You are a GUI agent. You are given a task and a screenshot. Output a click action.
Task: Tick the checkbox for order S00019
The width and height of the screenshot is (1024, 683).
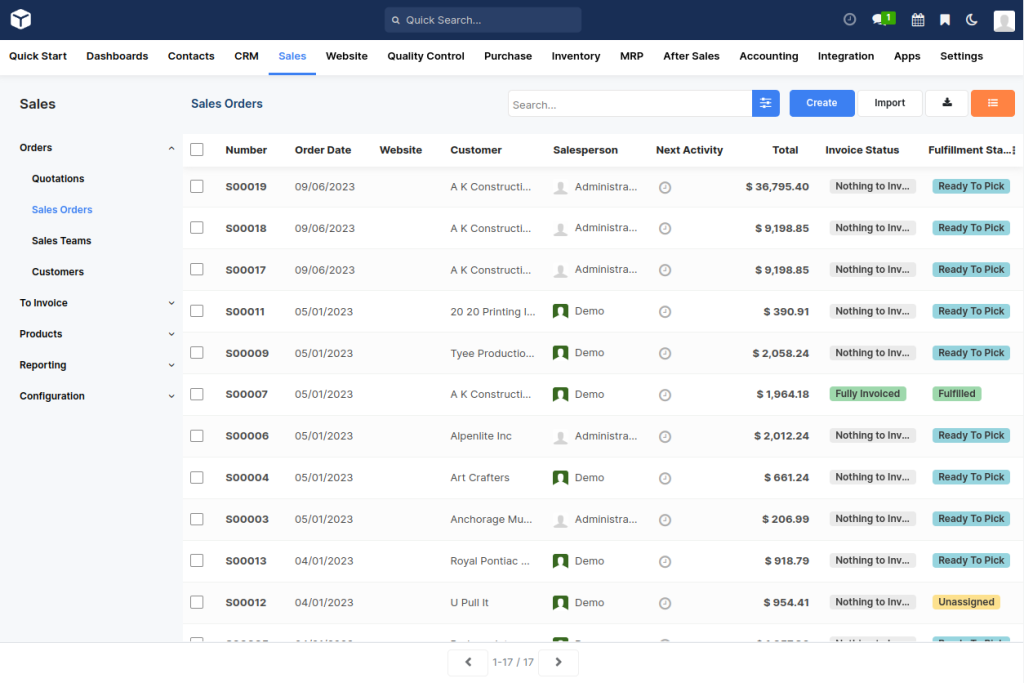coord(197,186)
